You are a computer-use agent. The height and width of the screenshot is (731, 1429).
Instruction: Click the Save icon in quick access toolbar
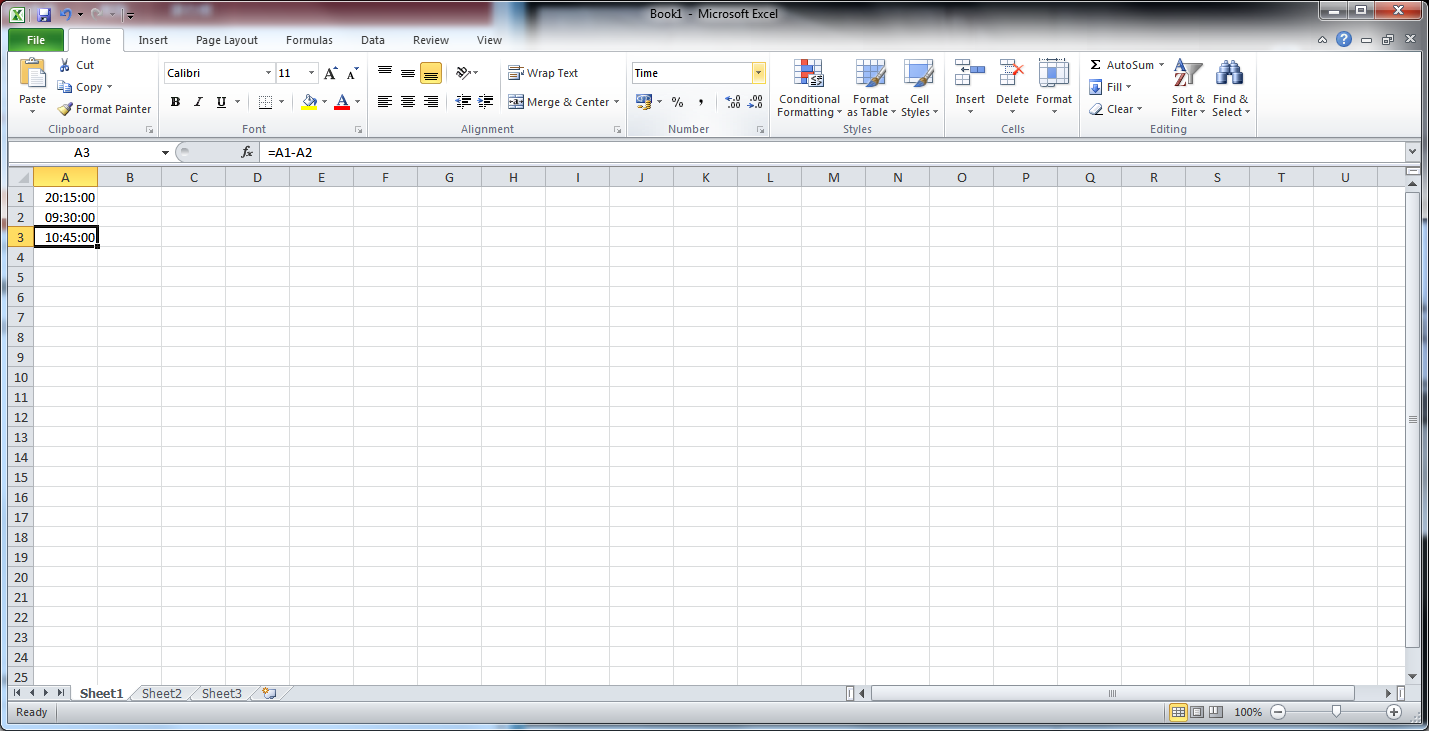[x=44, y=14]
